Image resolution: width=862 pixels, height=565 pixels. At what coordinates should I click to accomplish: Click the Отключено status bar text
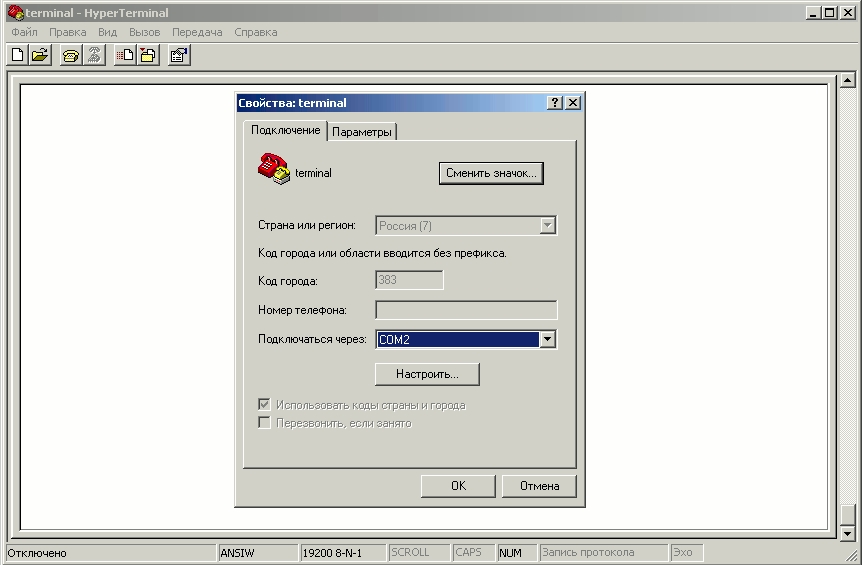(37, 553)
